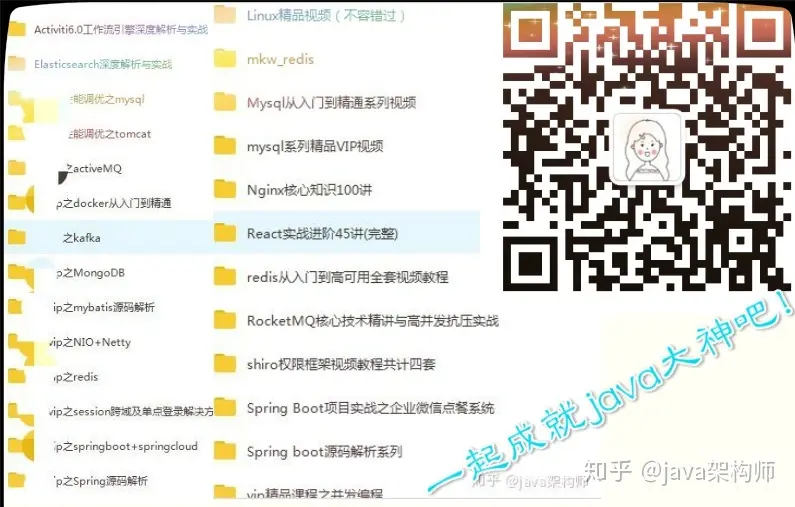This screenshot has width=795, height=507.
Task: Click the 能调优之mysql folder name
Action: pos(107,99)
